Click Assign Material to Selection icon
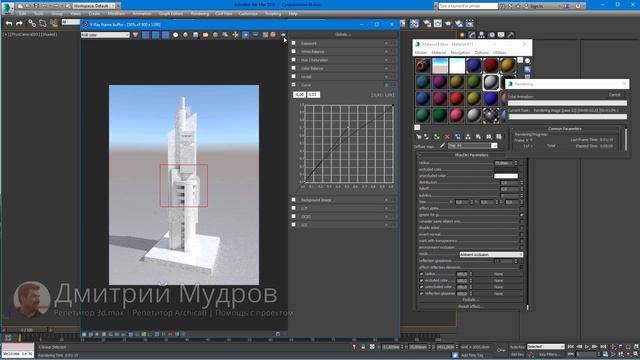640x360 pixels. coord(437,137)
